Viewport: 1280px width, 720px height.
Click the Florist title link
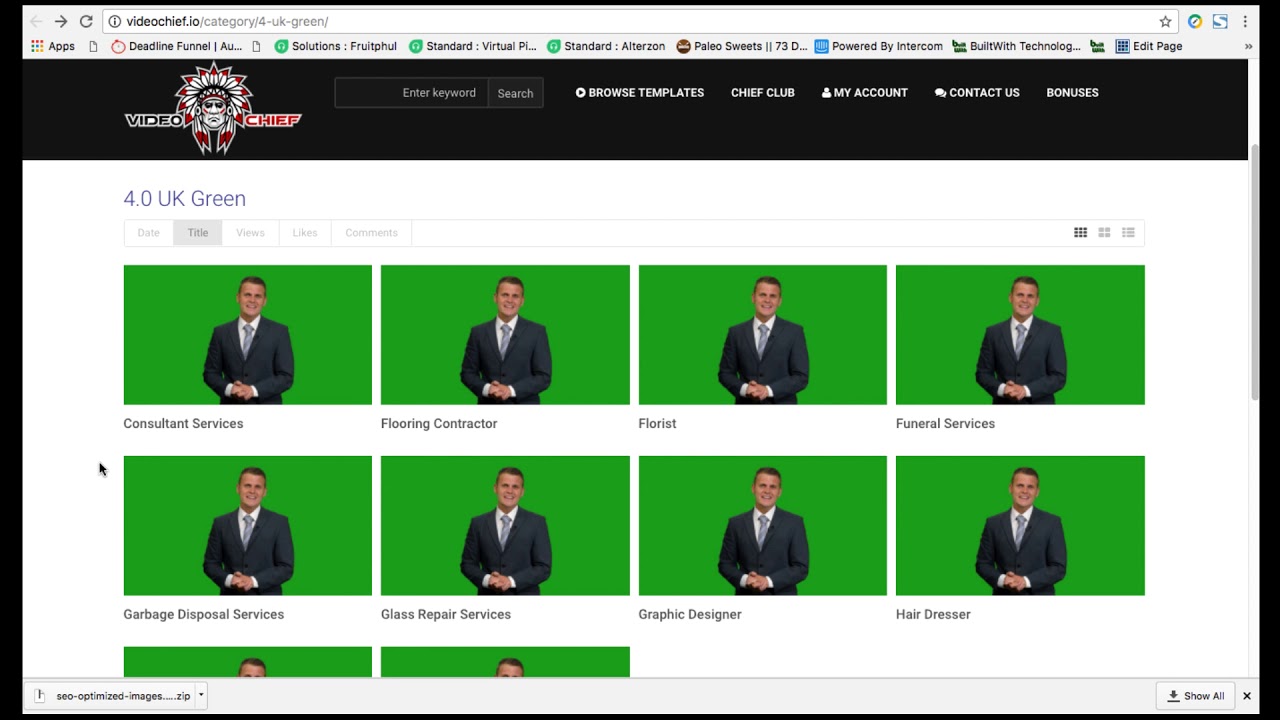point(657,424)
